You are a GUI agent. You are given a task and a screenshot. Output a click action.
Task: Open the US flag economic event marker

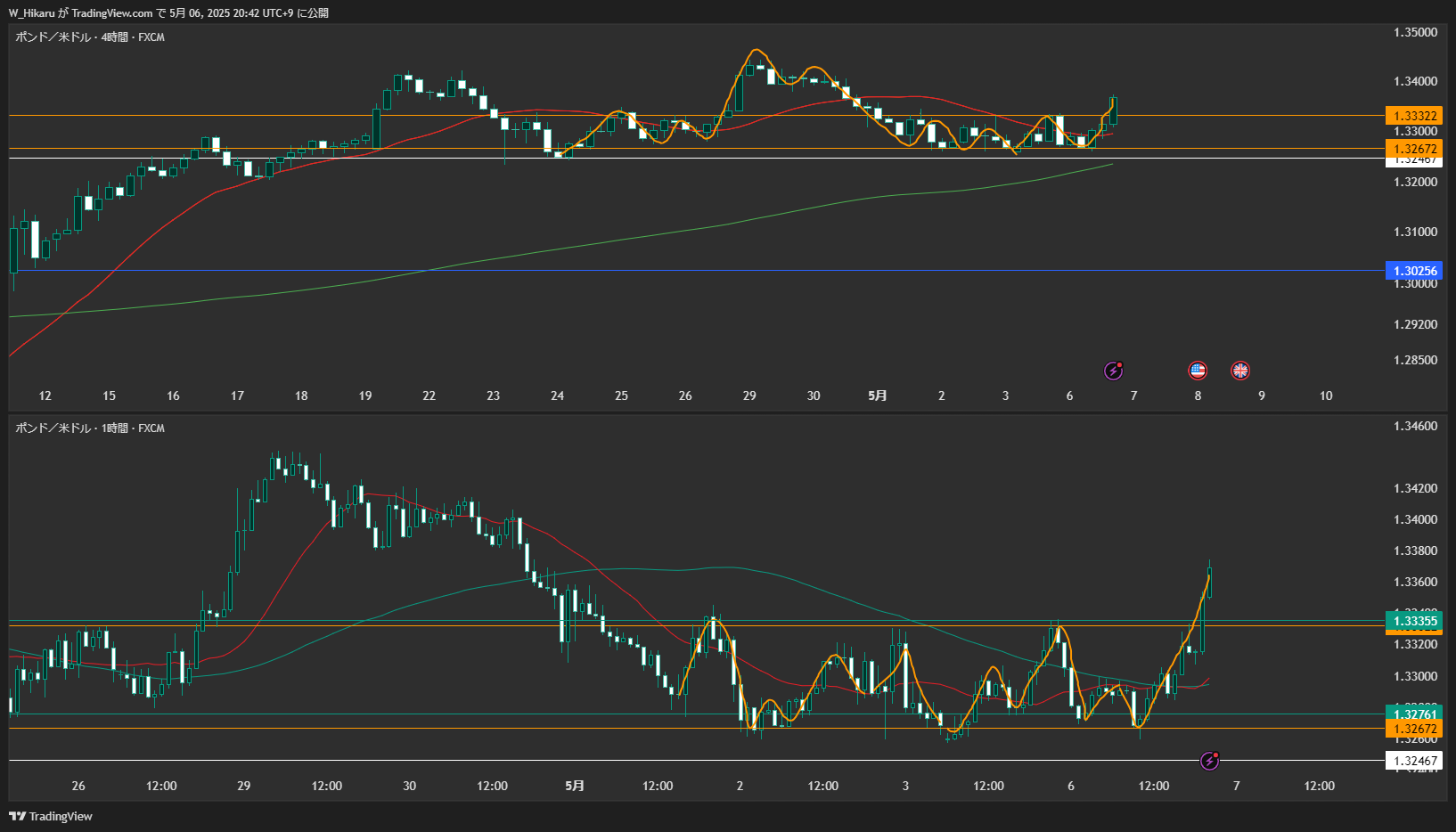[x=1198, y=371]
